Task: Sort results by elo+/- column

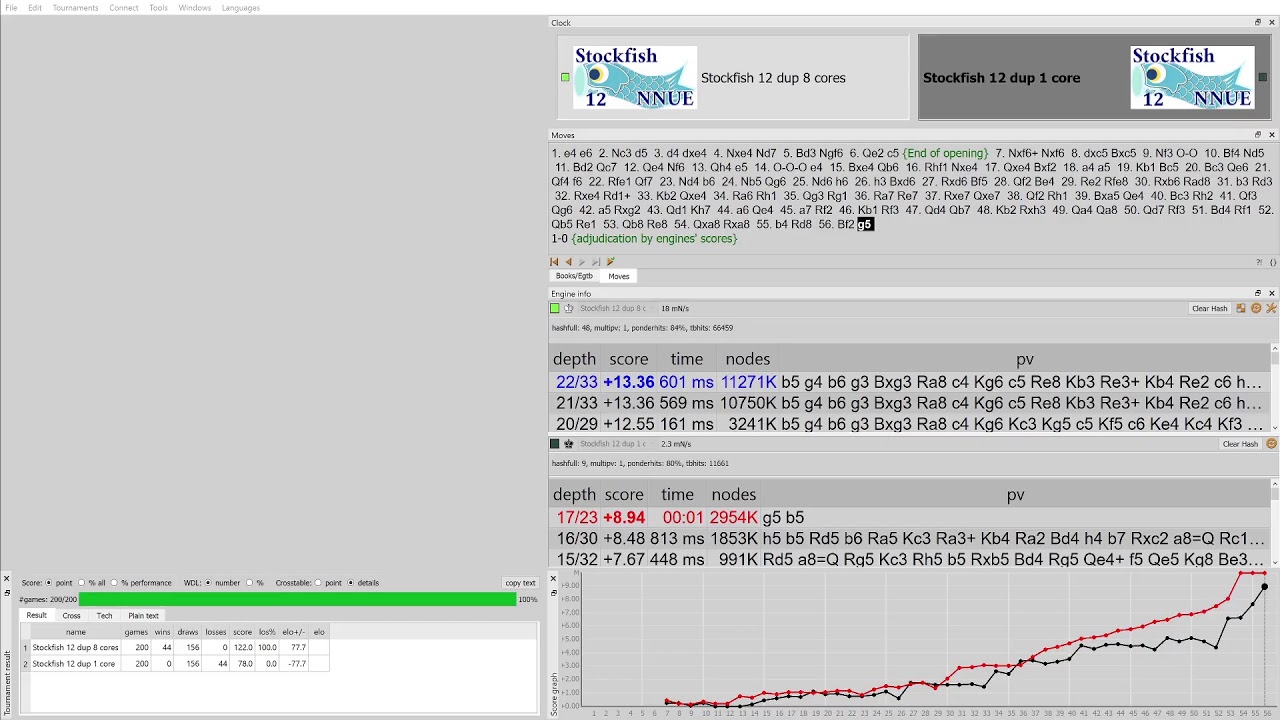Action: click(x=293, y=632)
